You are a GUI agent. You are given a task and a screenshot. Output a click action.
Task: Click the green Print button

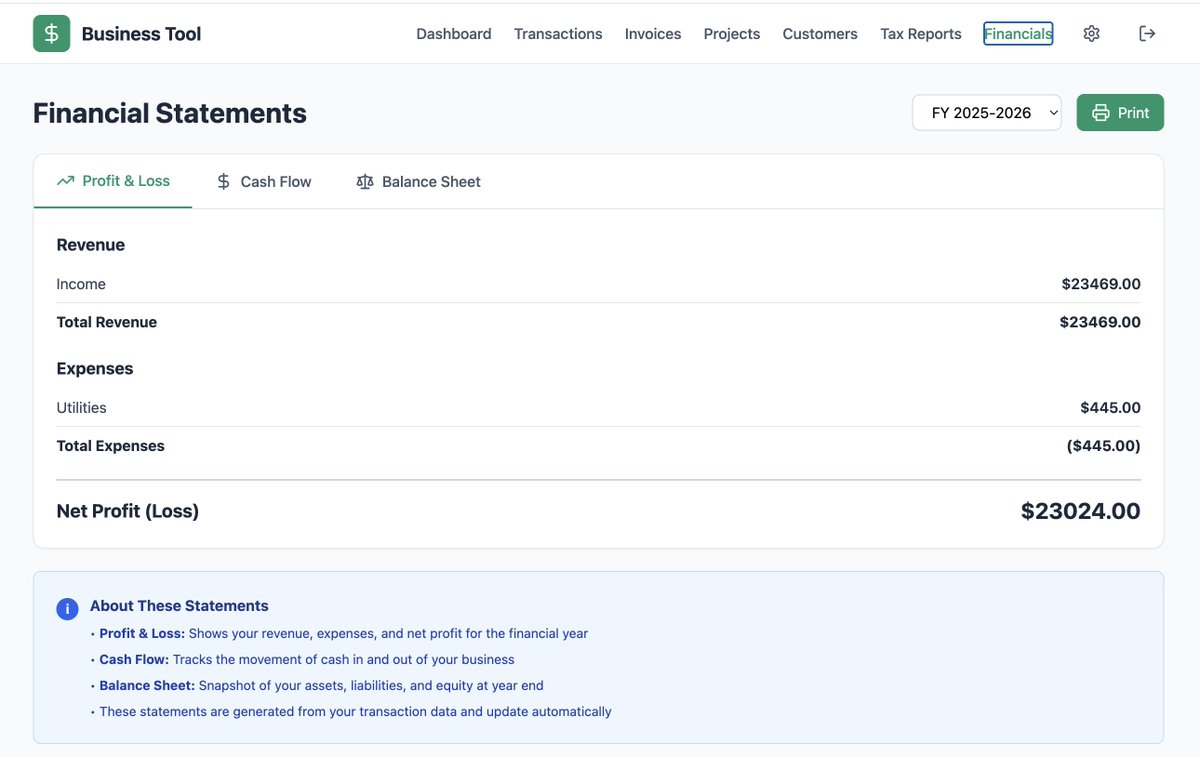coord(1120,113)
